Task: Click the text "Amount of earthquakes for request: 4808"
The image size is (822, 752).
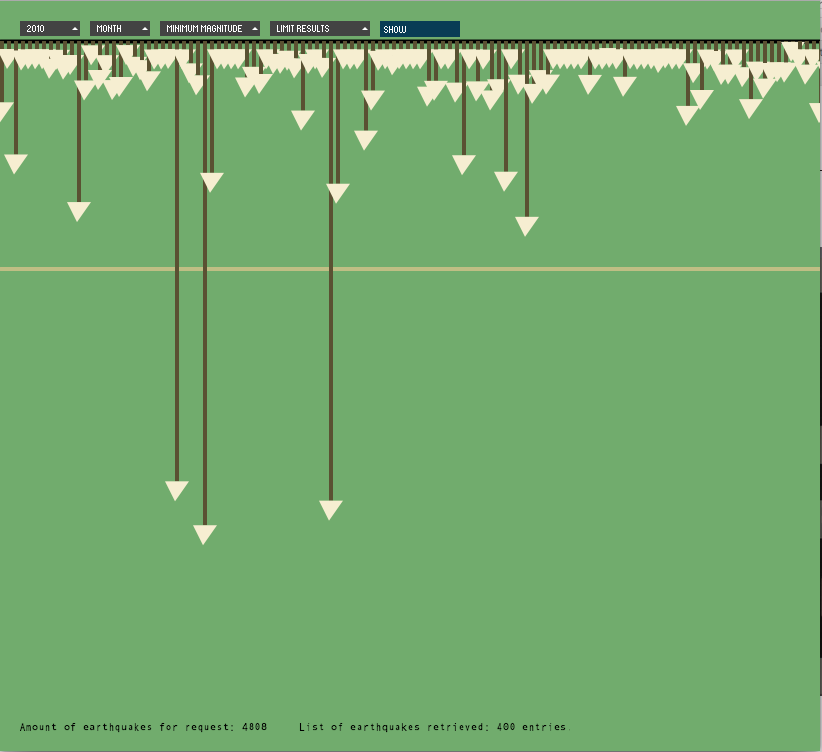Action: (143, 727)
